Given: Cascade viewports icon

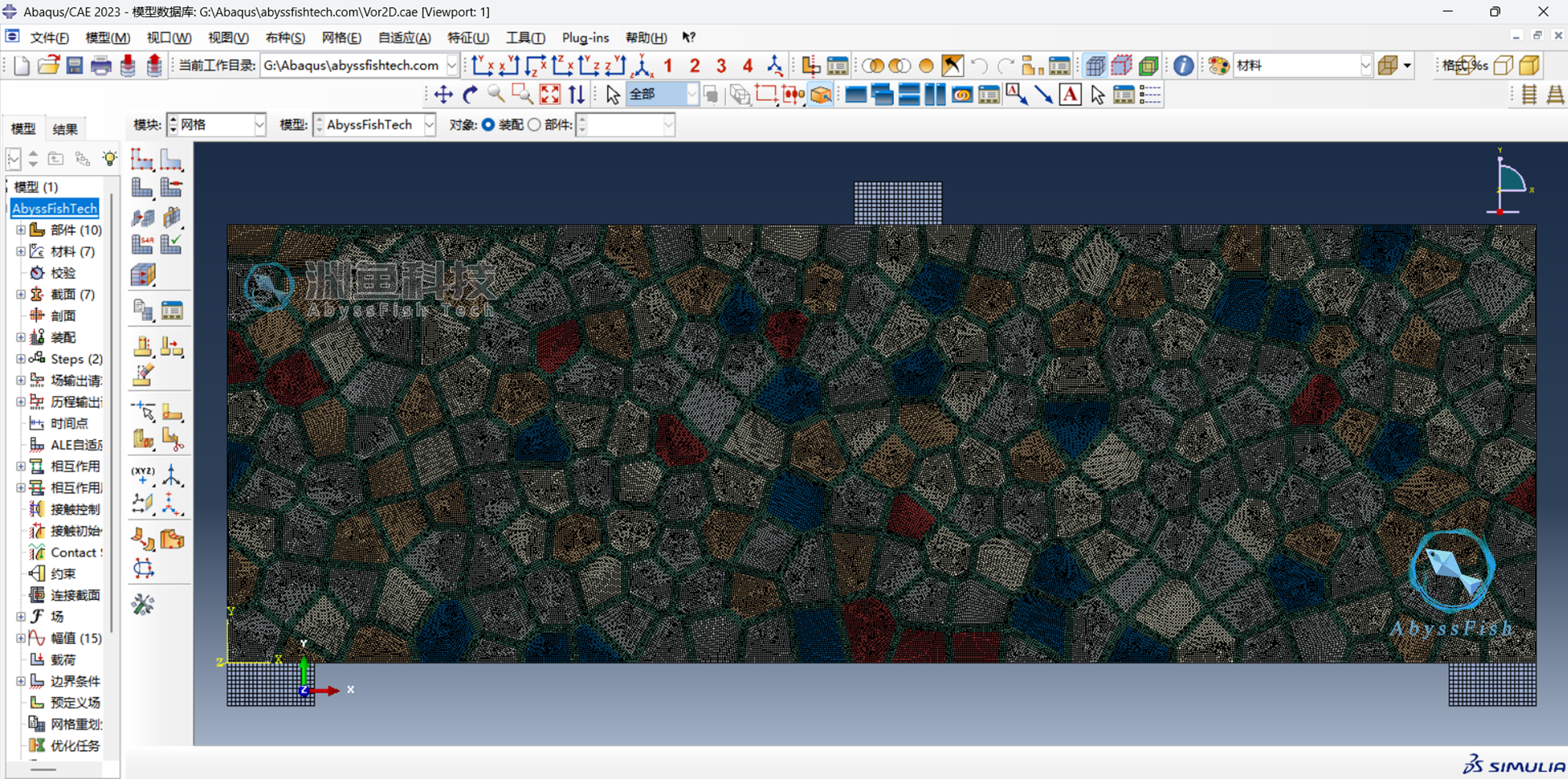Looking at the screenshot, I should pyautogui.click(x=882, y=95).
